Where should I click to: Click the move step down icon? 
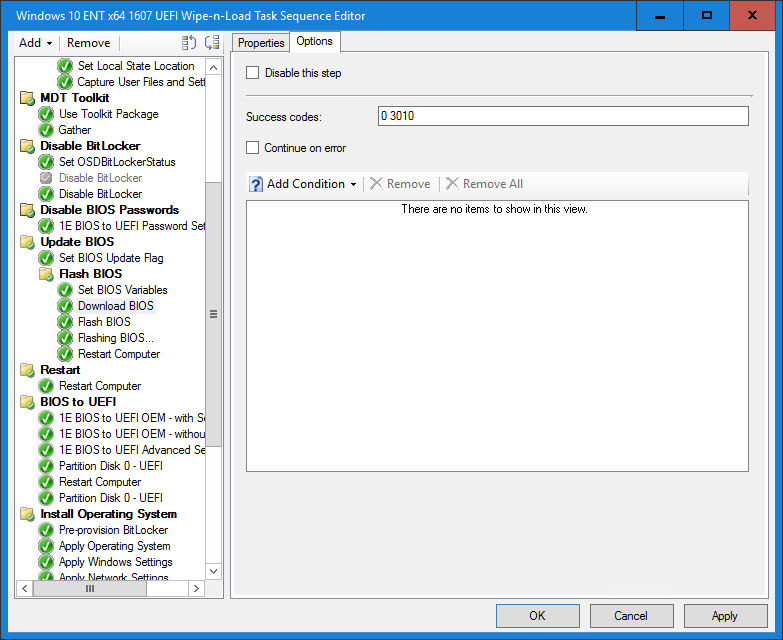pyautogui.click(x=211, y=43)
